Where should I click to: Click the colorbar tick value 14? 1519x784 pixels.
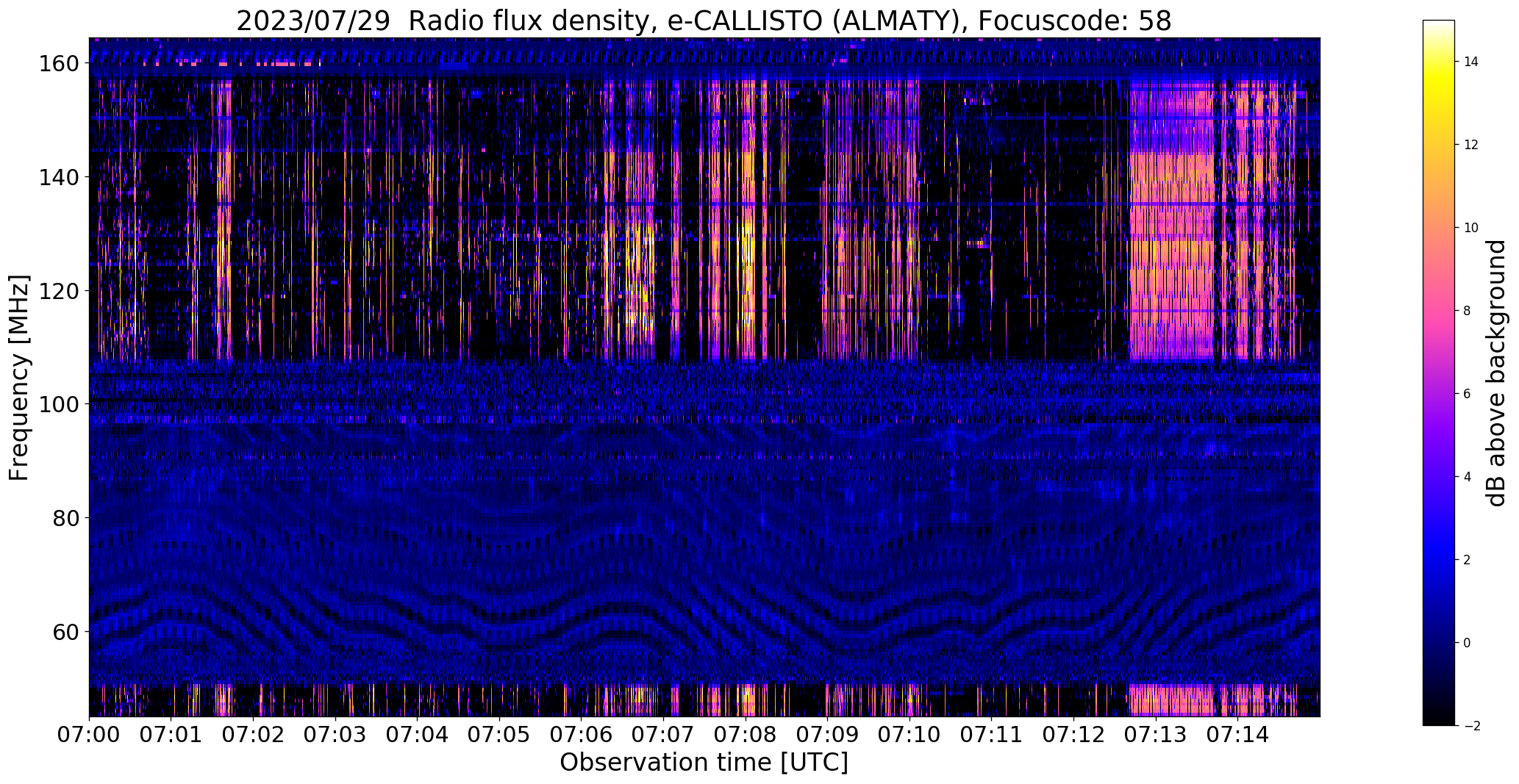point(1471,62)
